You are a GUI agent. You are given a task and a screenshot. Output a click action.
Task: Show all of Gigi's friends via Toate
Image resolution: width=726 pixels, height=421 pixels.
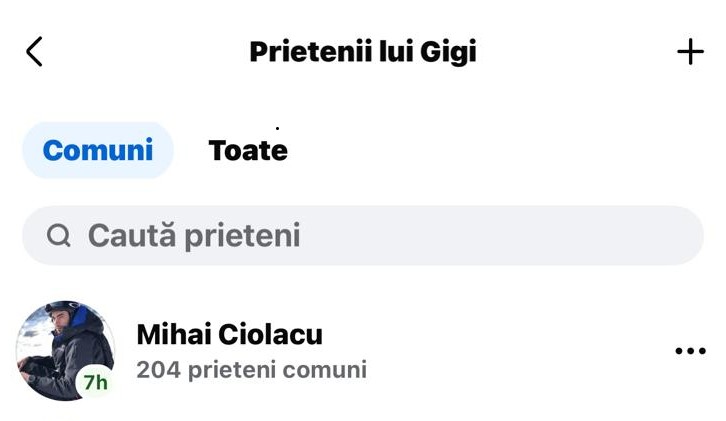pyautogui.click(x=248, y=150)
